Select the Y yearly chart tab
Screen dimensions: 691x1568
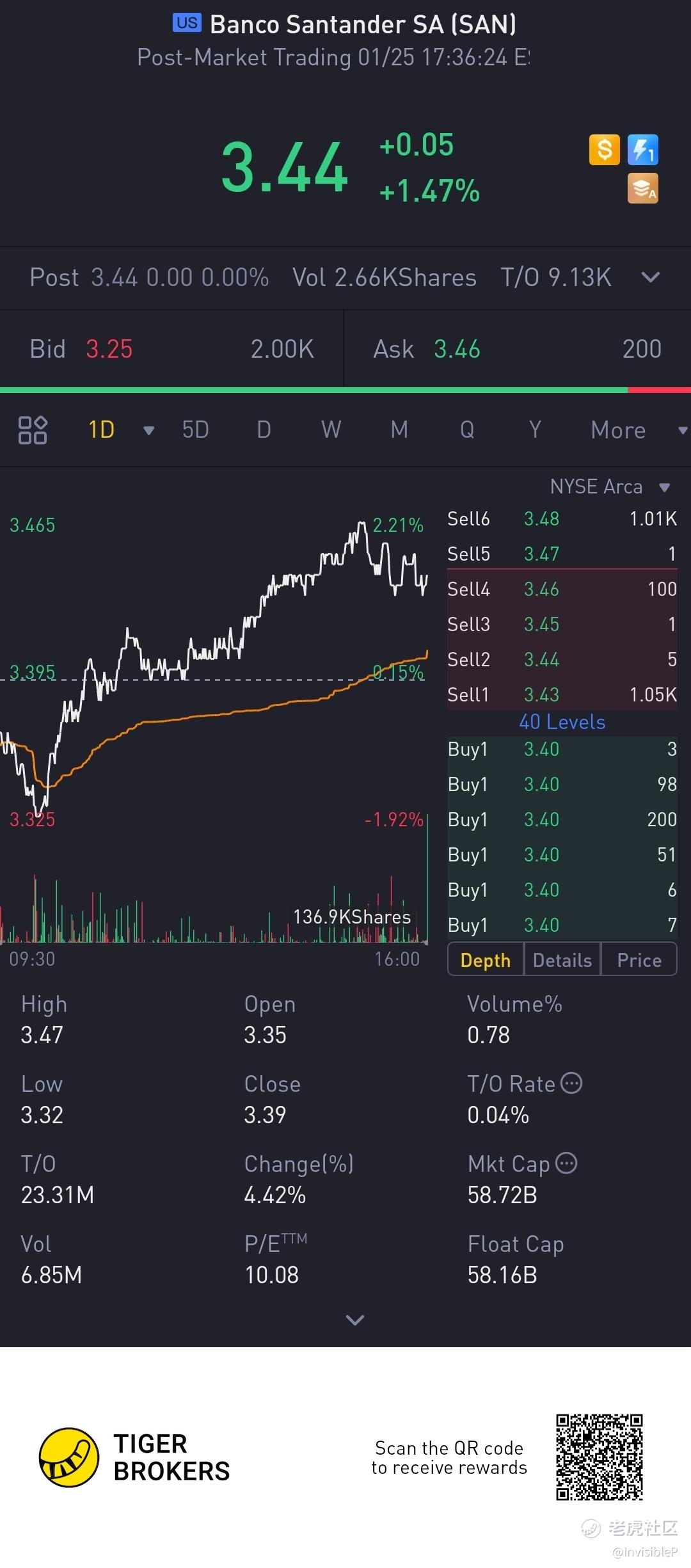[x=535, y=430]
